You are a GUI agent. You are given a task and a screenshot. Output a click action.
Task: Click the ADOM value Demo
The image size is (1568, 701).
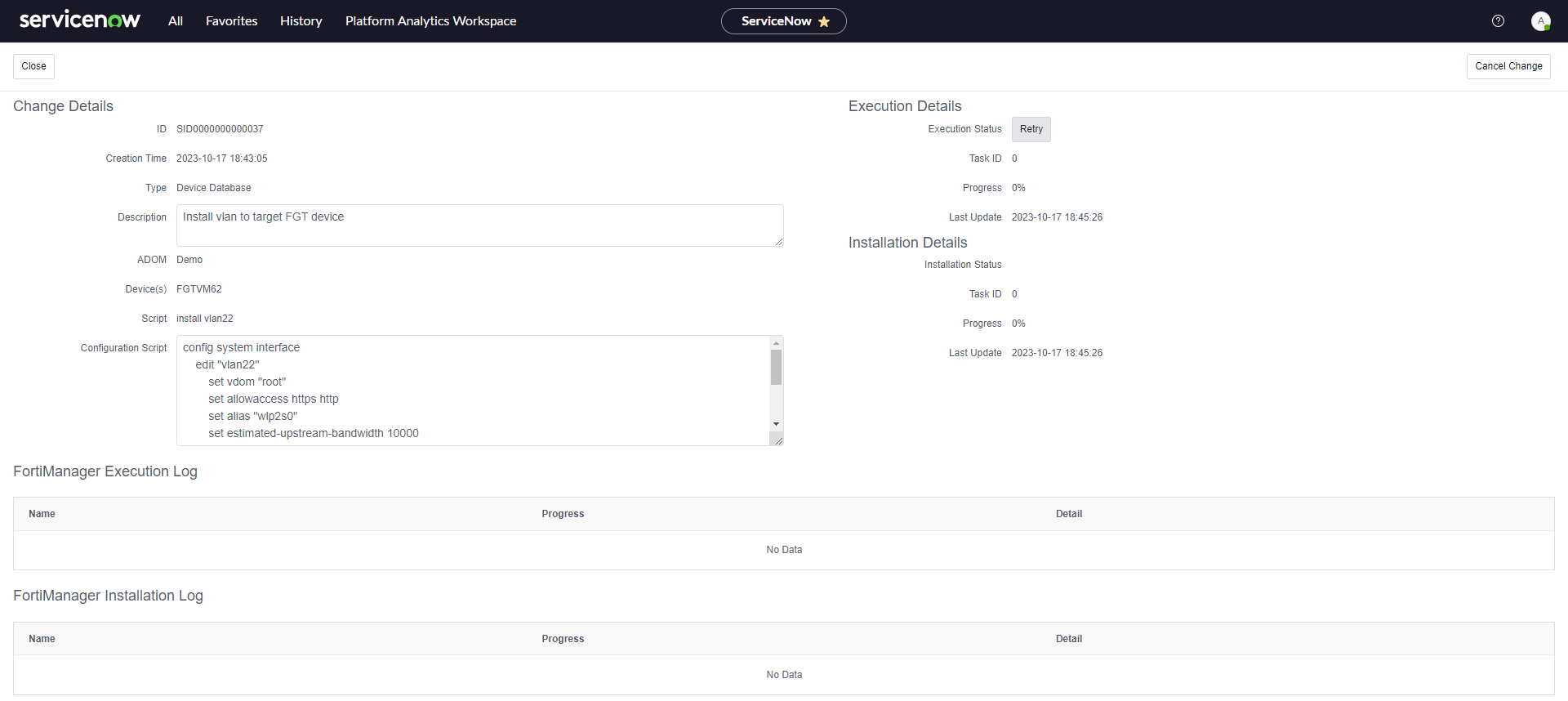189,260
